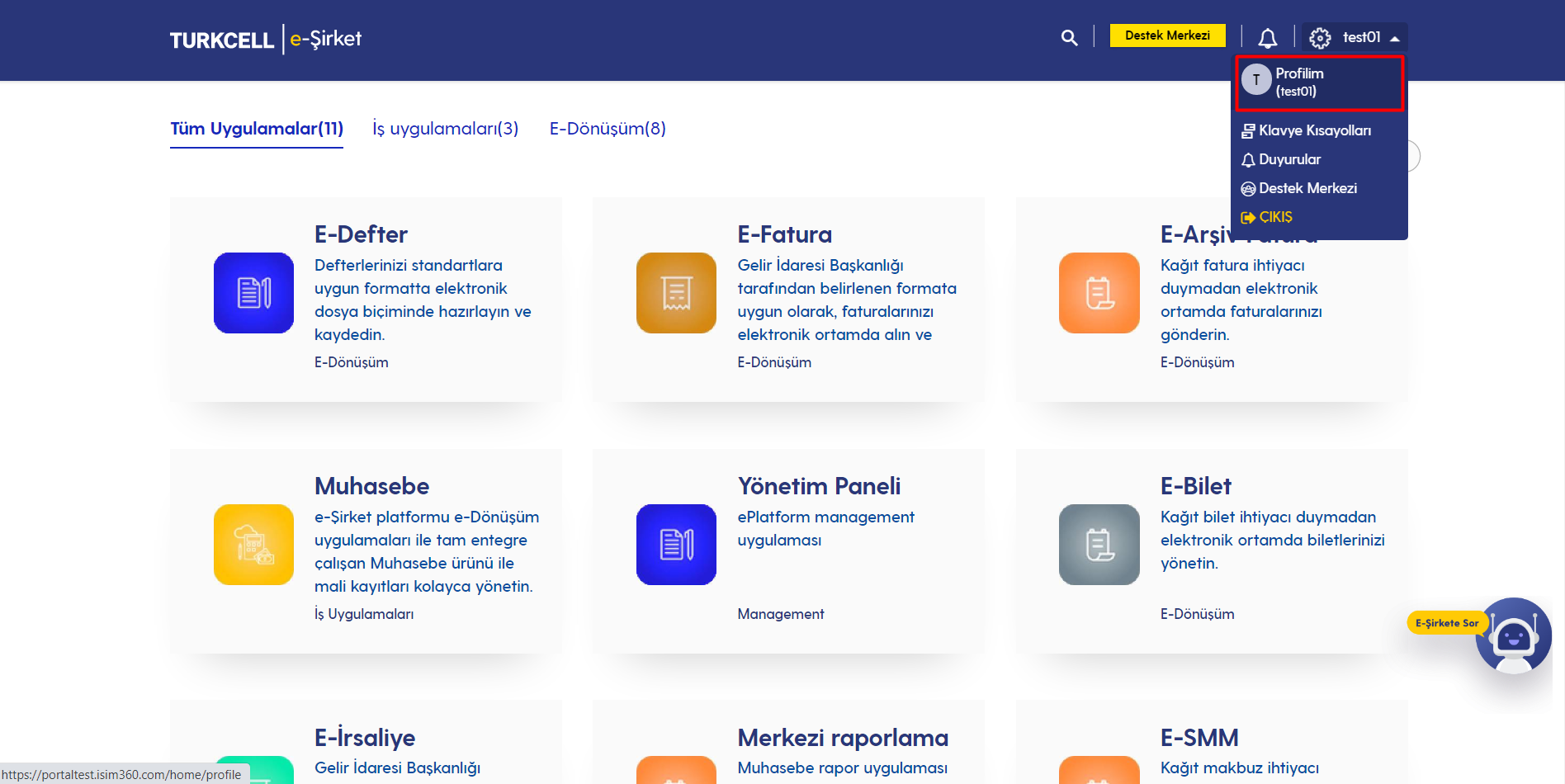Open Profilim (test01) menu entry
This screenshot has height=784, width=1565.
pyautogui.click(x=1319, y=83)
